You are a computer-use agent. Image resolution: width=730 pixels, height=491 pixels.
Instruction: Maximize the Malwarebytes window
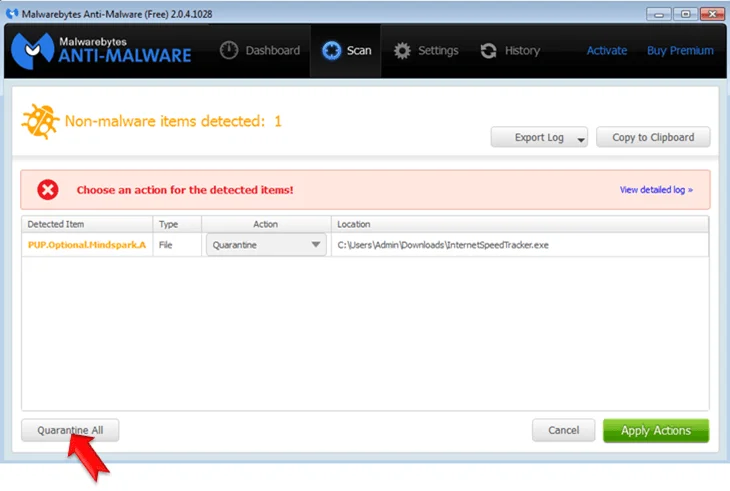coord(685,14)
